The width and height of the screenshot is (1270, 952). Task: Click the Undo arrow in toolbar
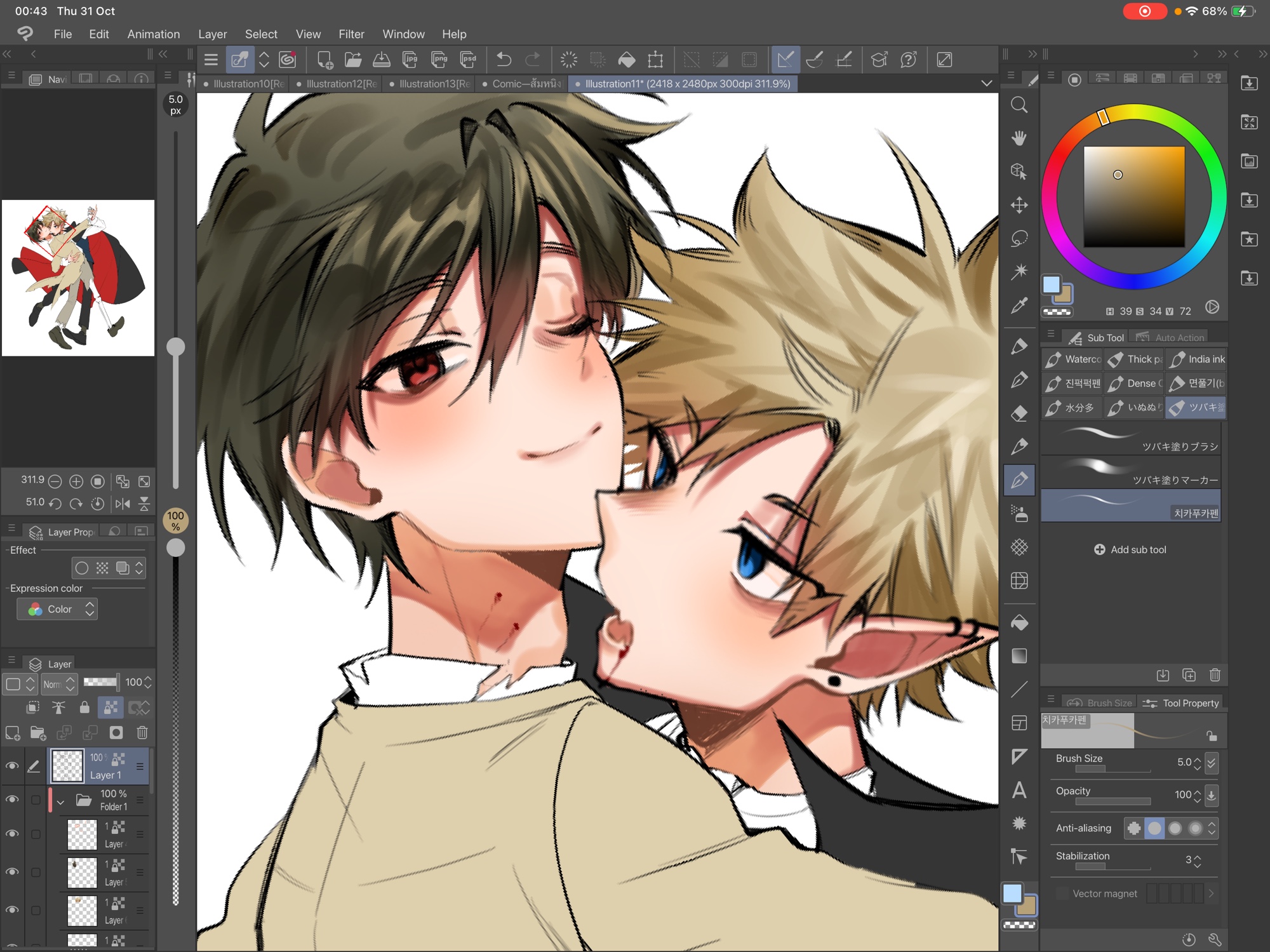(504, 60)
